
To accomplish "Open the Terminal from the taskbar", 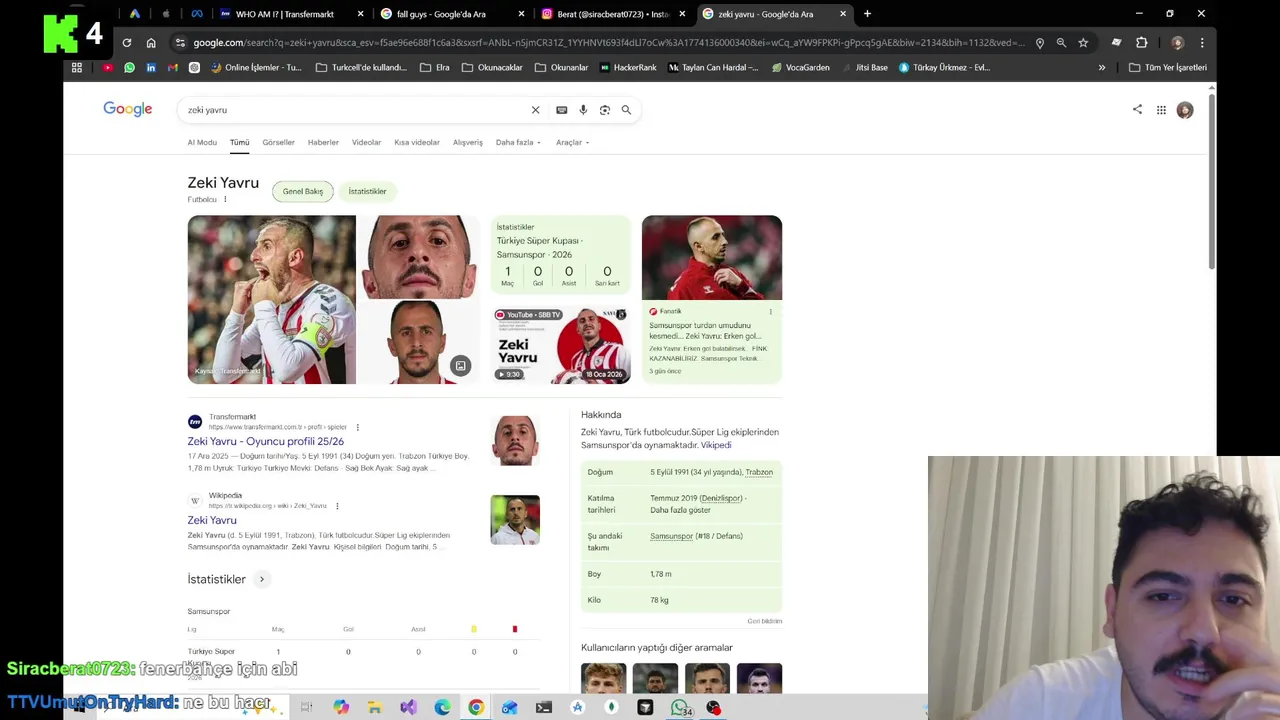I will coord(544,707).
